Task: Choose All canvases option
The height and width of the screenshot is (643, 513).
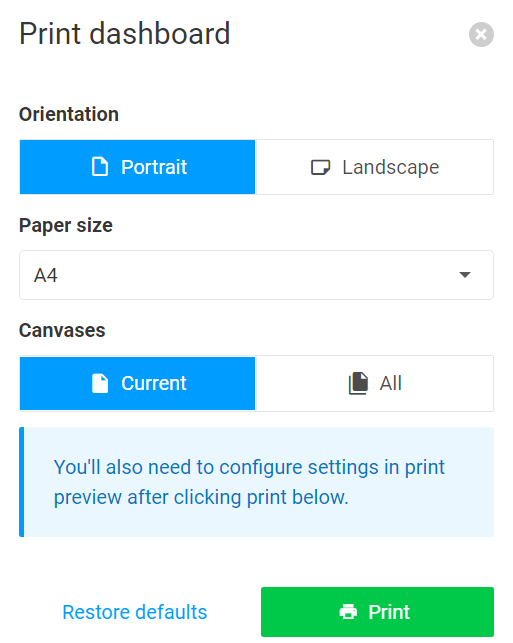Action: pyautogui.click(x=375, y=383)
